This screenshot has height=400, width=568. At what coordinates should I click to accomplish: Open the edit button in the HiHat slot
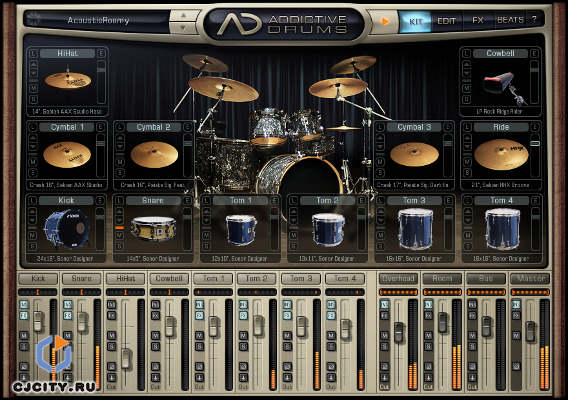pos(101,54)
